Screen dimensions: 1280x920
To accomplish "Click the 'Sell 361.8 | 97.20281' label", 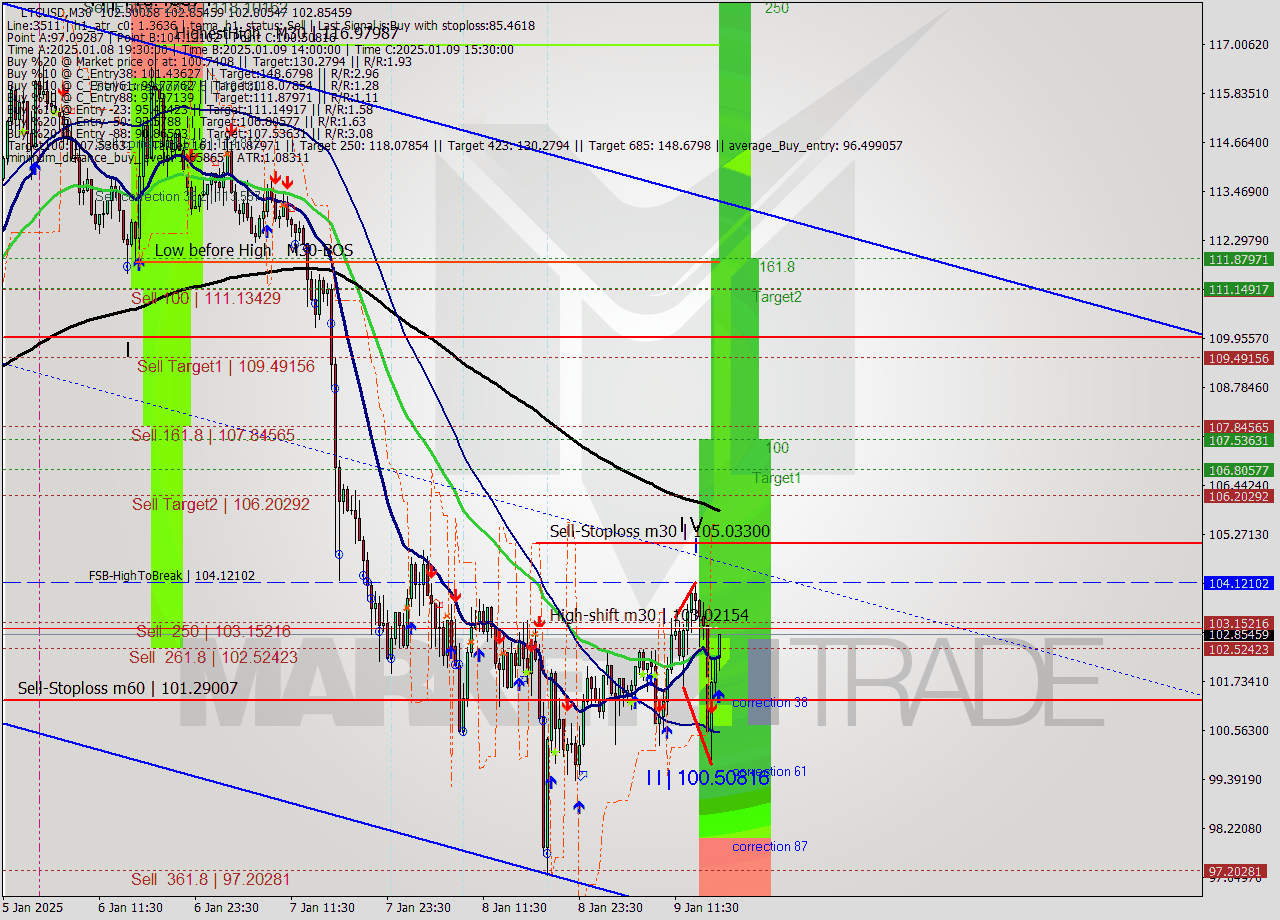I will (211, 880).
